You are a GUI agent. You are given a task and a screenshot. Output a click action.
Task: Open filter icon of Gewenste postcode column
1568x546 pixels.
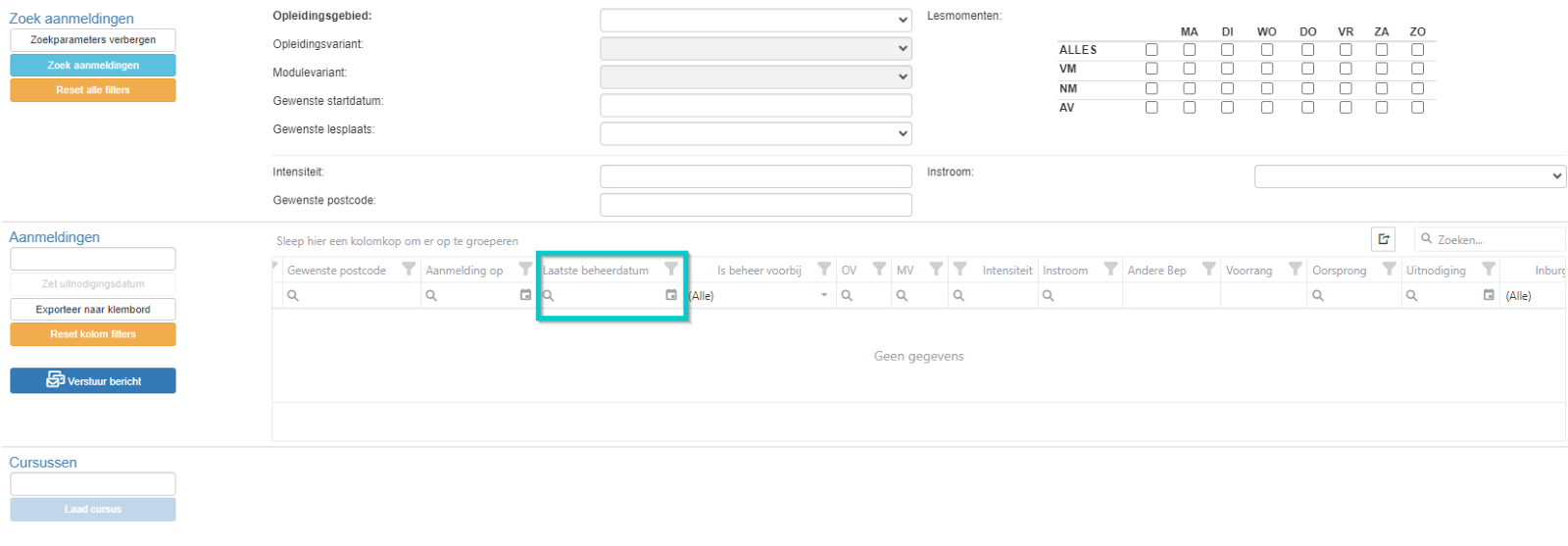409,269
